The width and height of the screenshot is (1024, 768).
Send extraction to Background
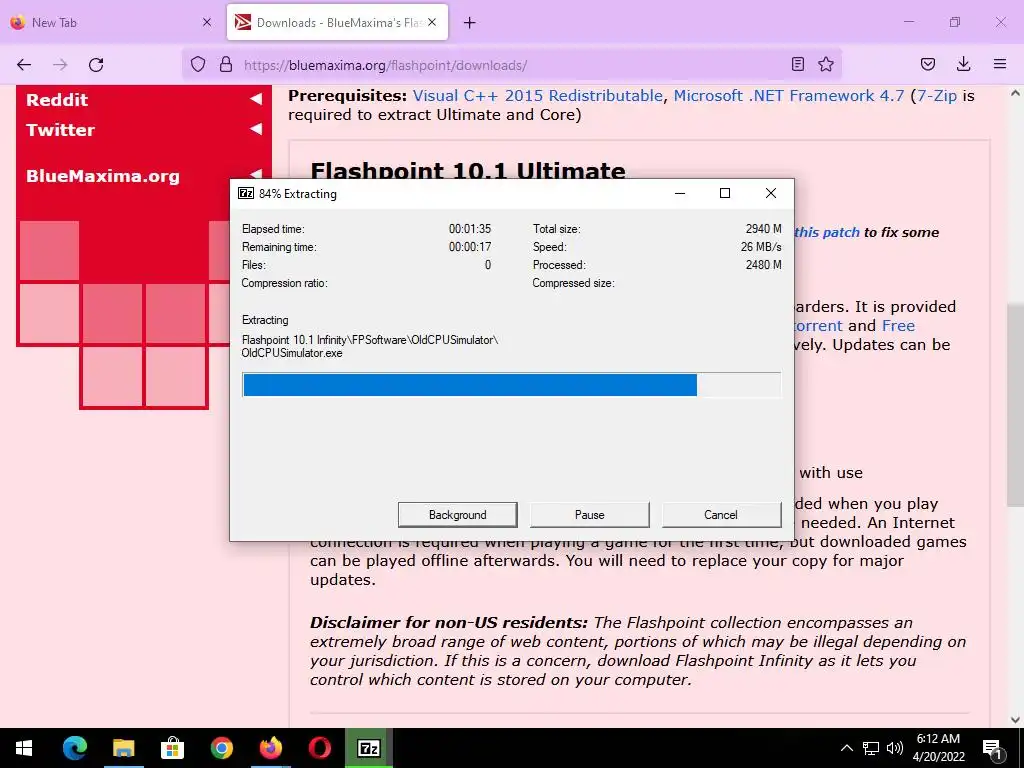pyautogui.click(x=458, y=515)
